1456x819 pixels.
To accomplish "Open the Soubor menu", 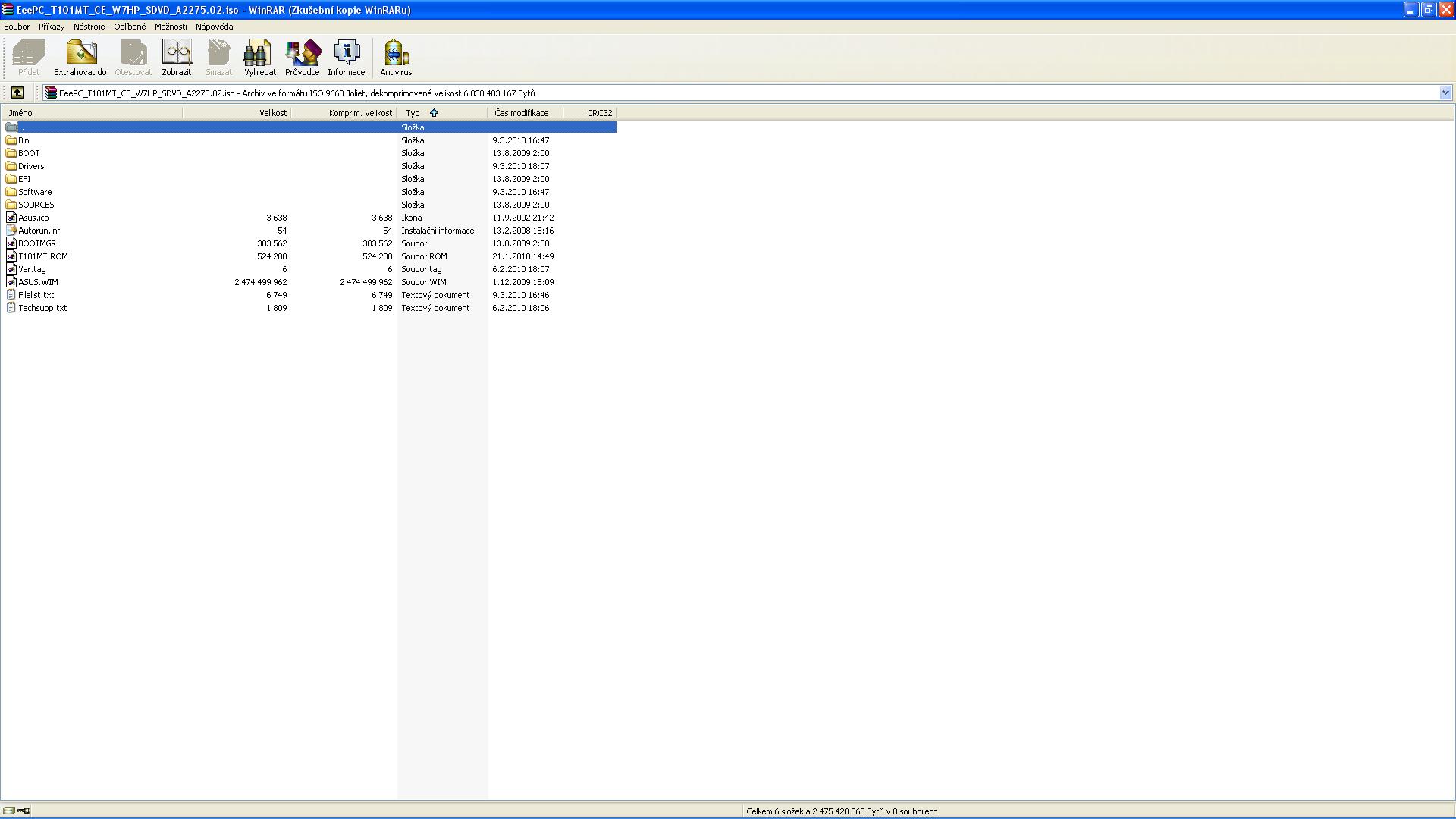I will (17, 27).
